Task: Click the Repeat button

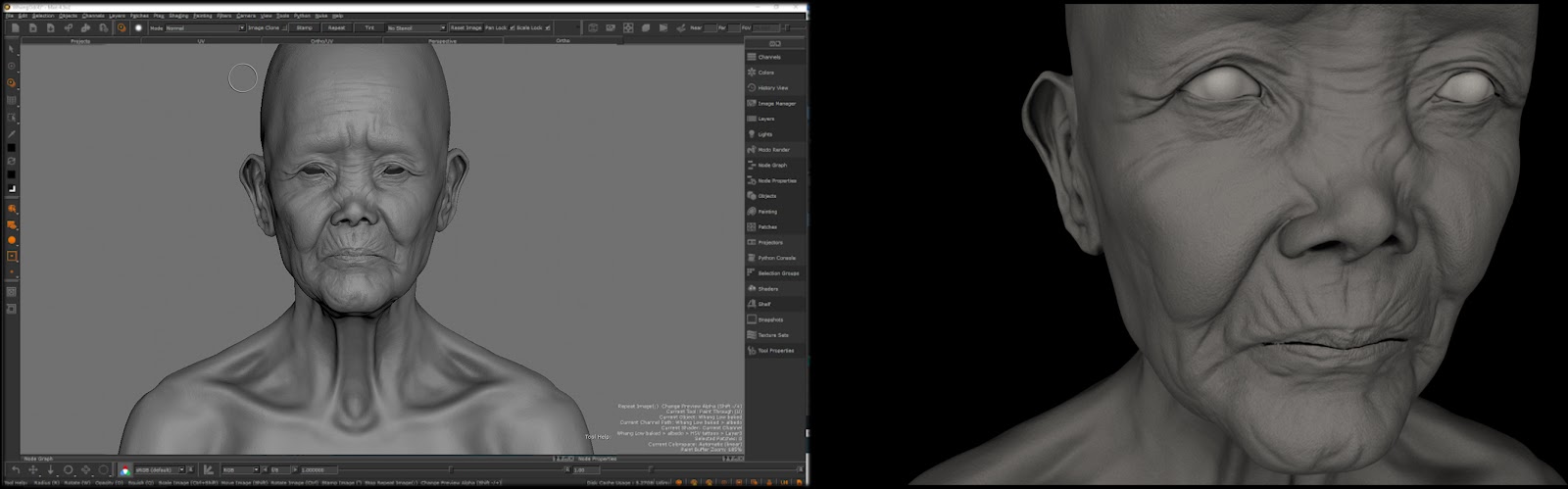Action: [336, 27]
